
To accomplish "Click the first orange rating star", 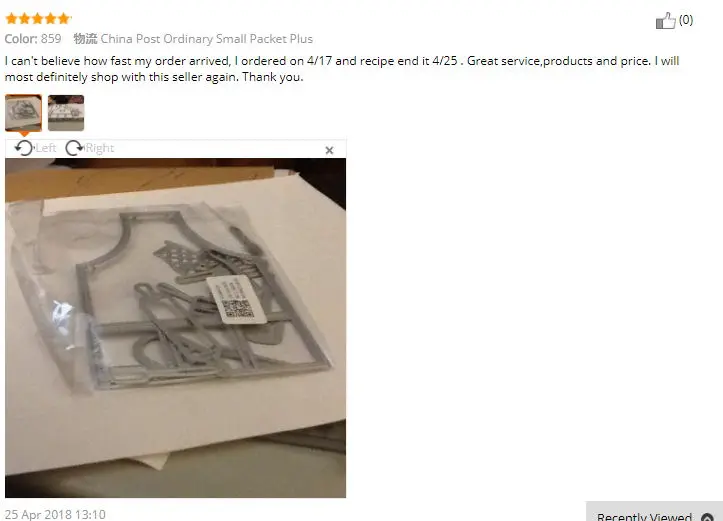I will pos(11,19).
